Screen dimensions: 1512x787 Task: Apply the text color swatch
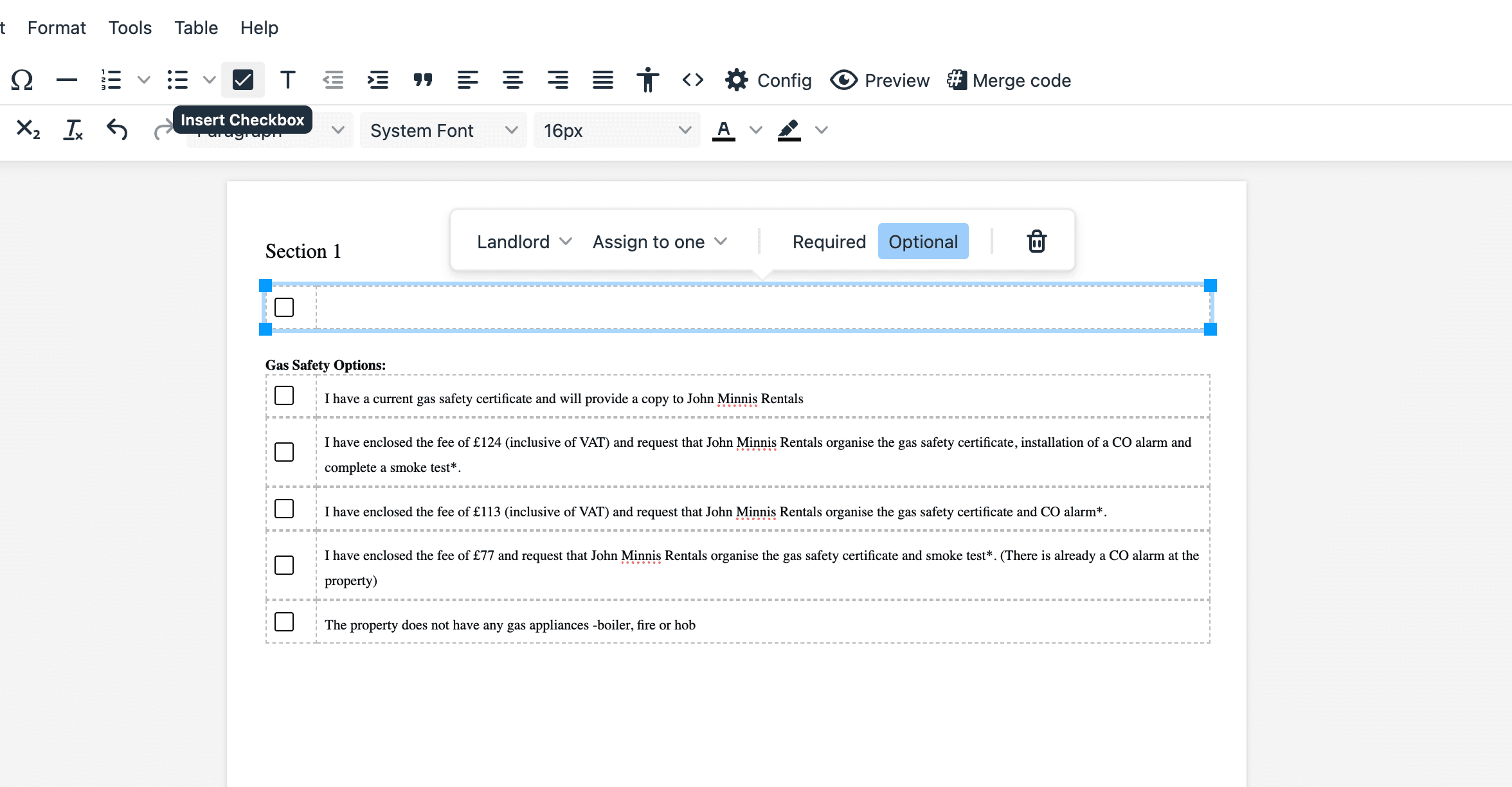tap(724, 130)
